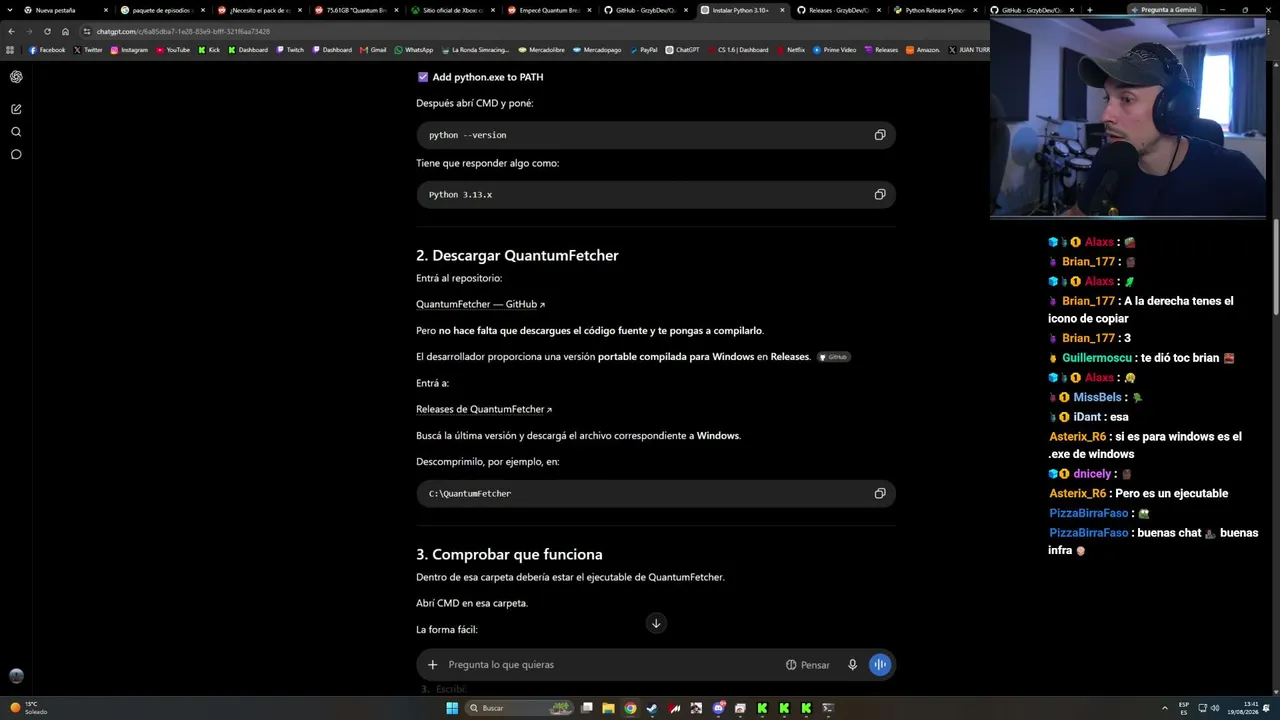Open the browser home page
Screen dimensions: 1280x720
click(65, 31)
